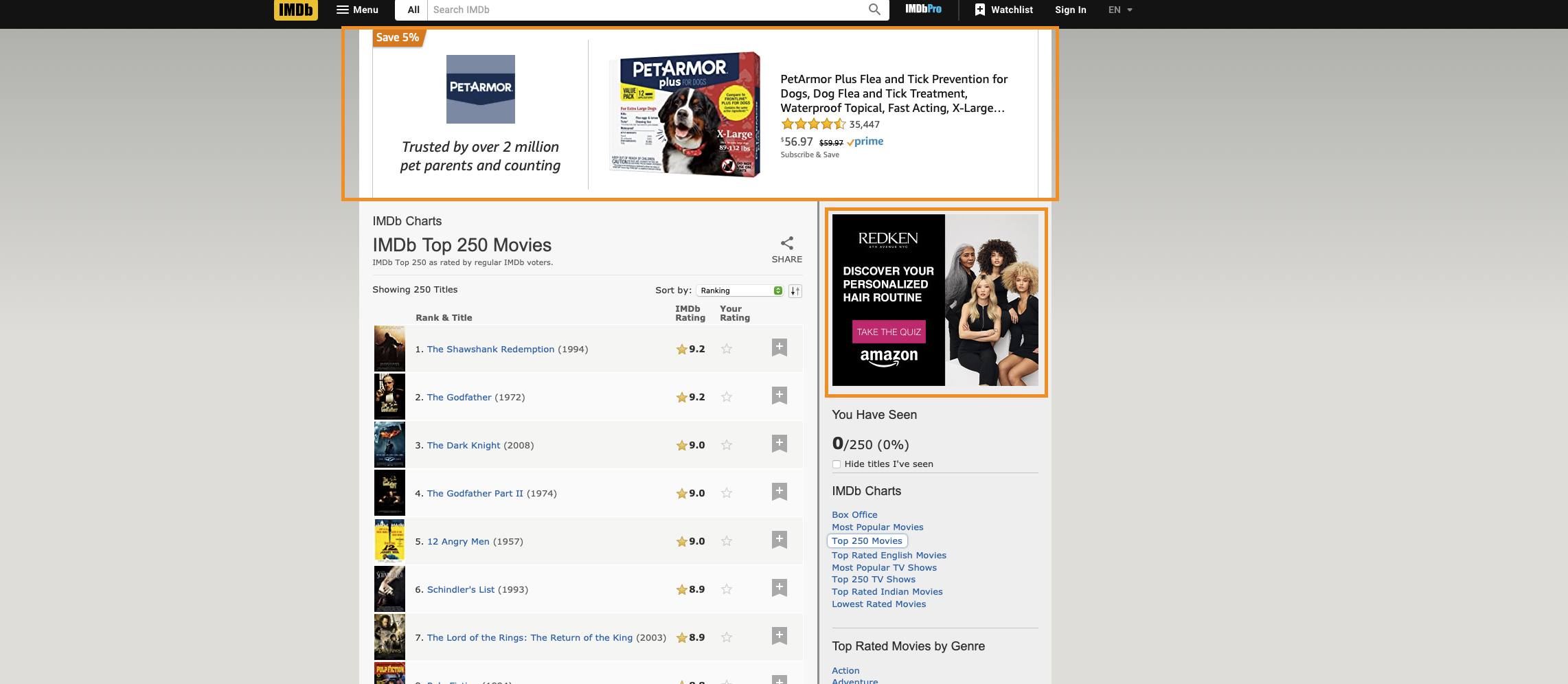Open 12 Angry Men title link
The width and height of the screenshot is (1568, 684).
click(458, 541)
